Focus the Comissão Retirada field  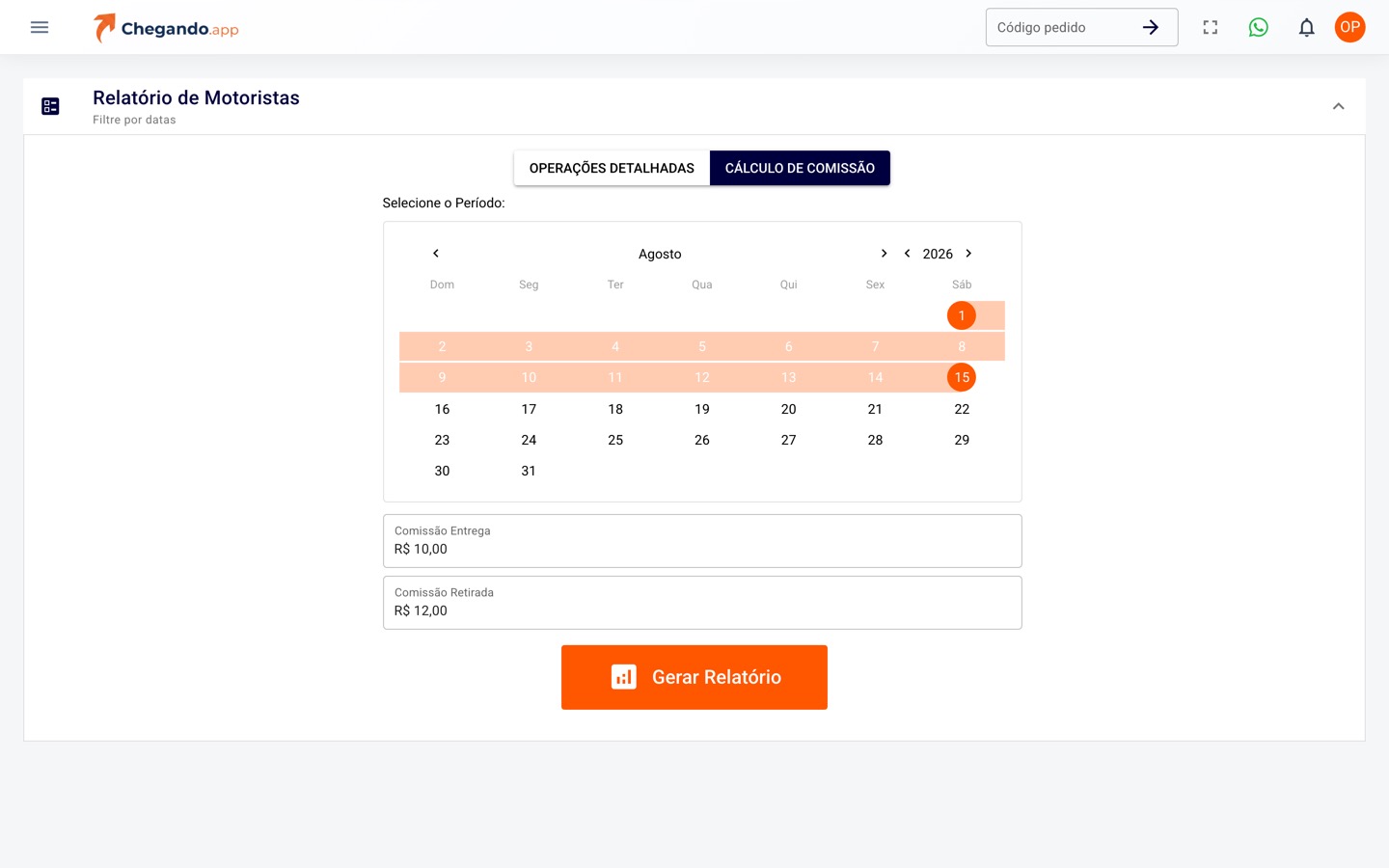(702, 603)
